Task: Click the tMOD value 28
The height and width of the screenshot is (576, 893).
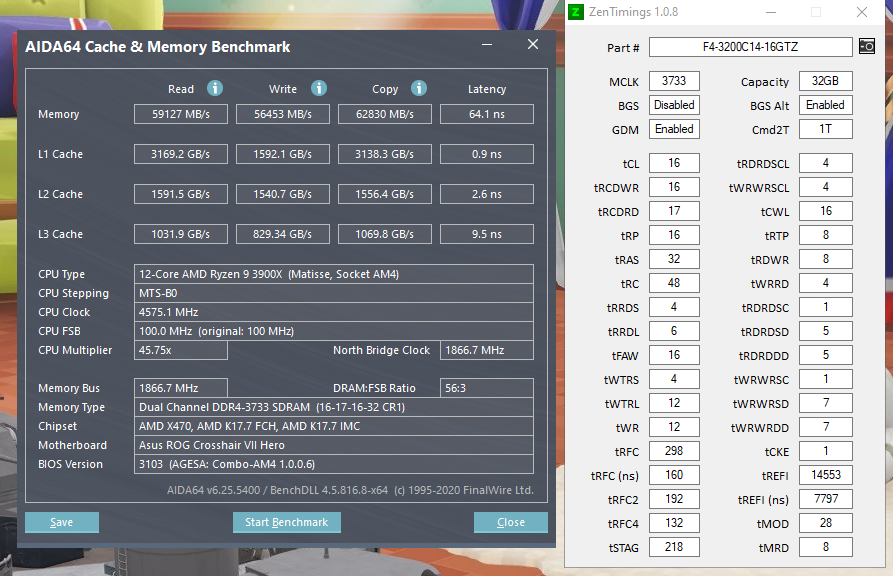Action: click(x=825, y=522)
